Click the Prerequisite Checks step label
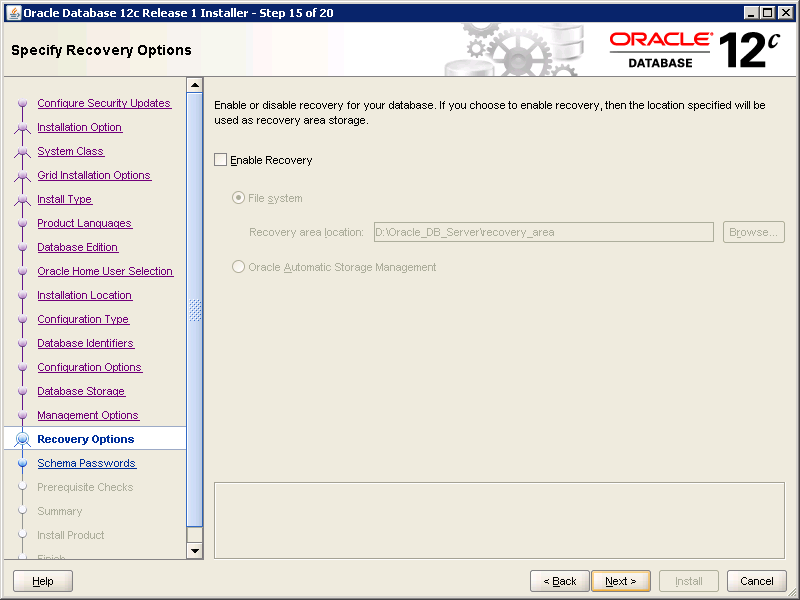 [x=85, y=487]
